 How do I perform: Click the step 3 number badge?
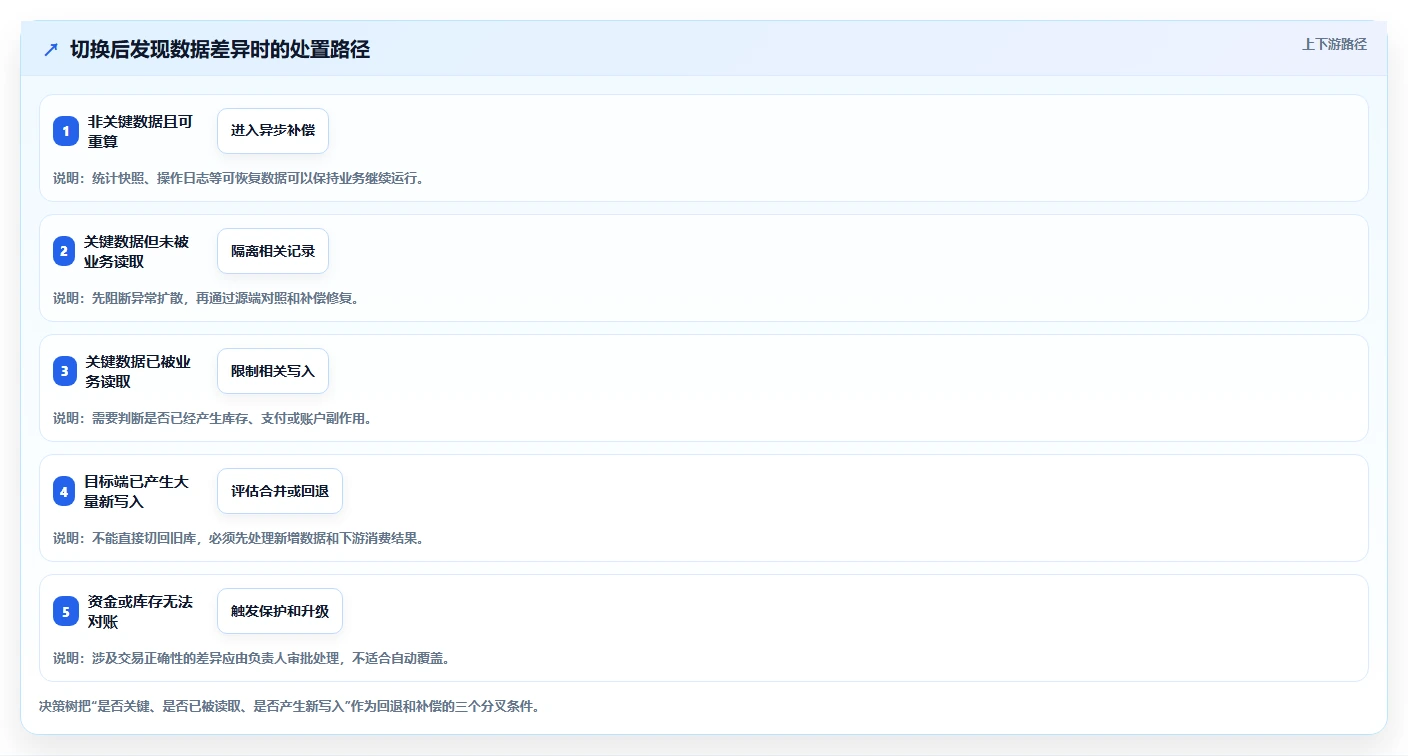(x=65, y=371)
